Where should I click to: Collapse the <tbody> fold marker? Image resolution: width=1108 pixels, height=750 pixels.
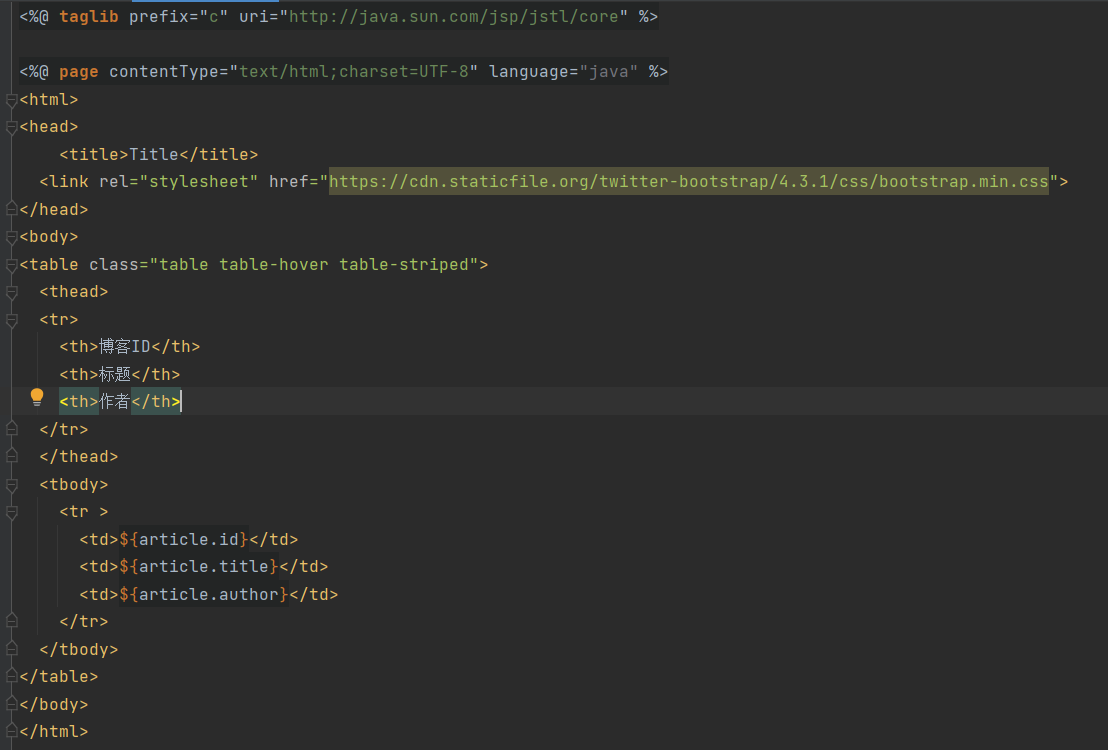pos(11,485)
